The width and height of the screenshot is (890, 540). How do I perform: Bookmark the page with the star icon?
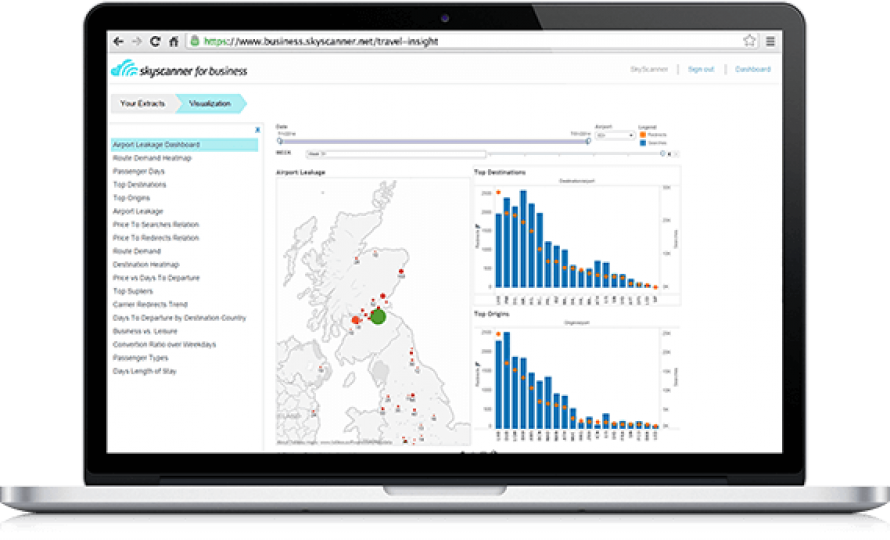[749, 42]
